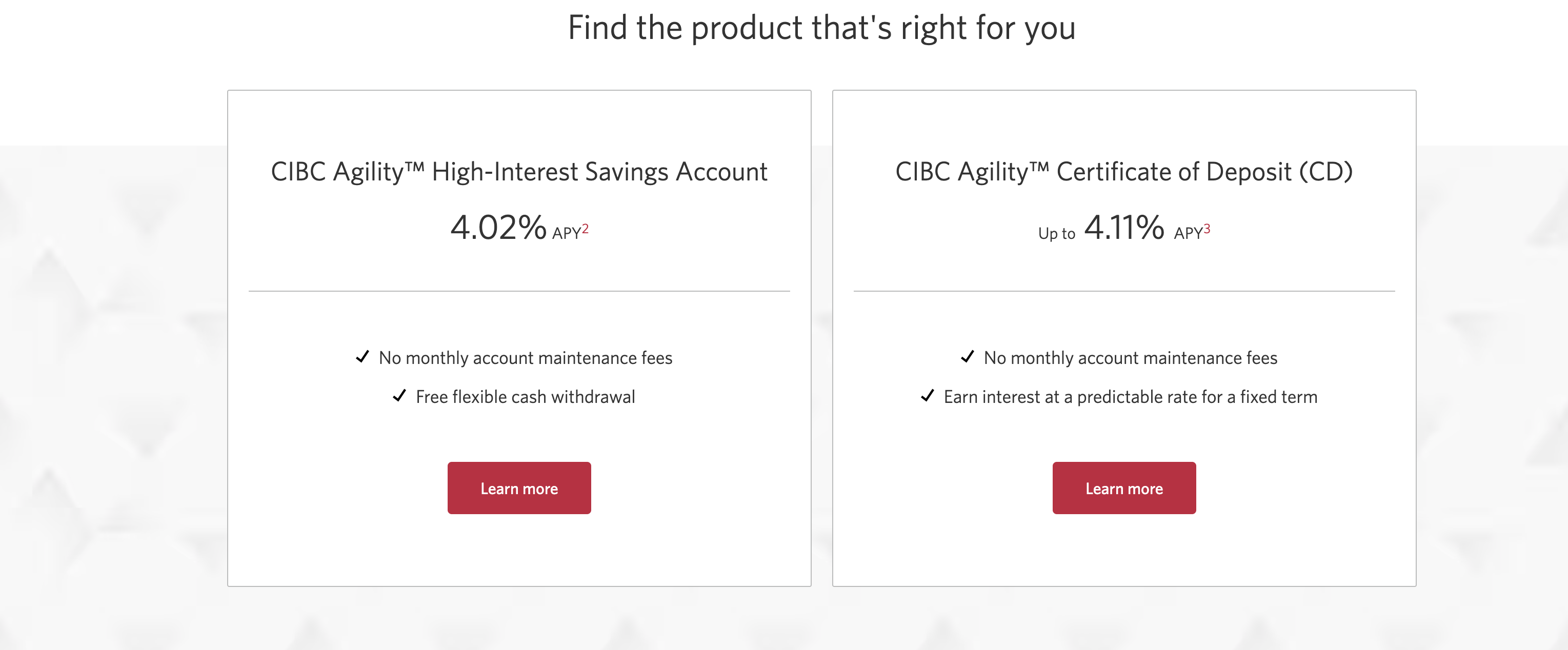Click checkmark beside "No monthly account maintenance fees" on CD card
Image resolution: width=1568 pixels, height=650 pixels.
[x=968, y=358]
